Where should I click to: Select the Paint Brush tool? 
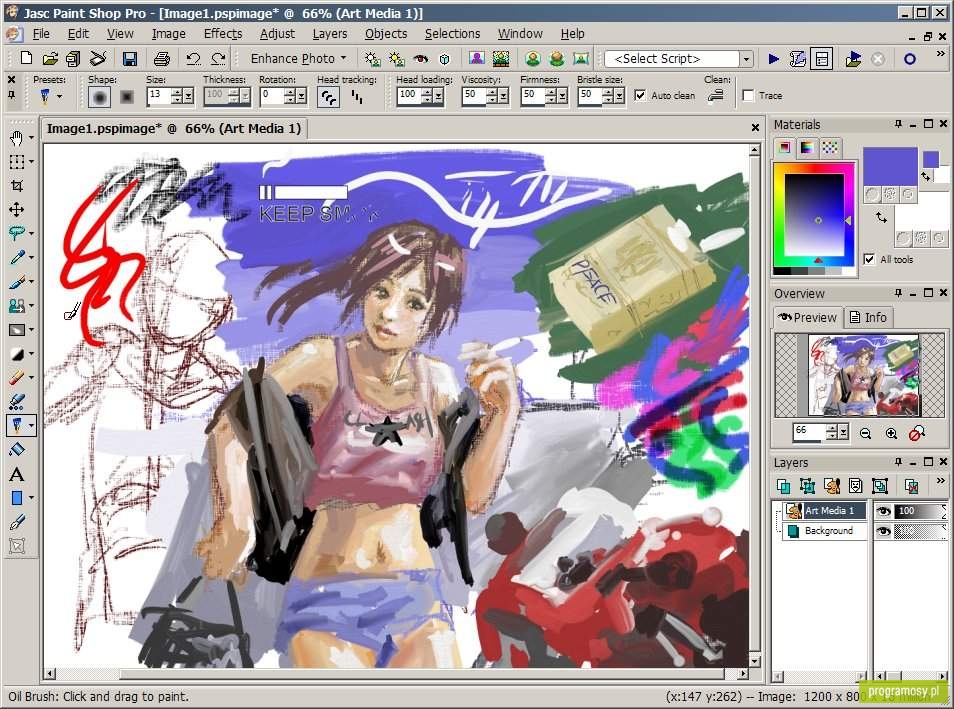click(x=16, y=282)
